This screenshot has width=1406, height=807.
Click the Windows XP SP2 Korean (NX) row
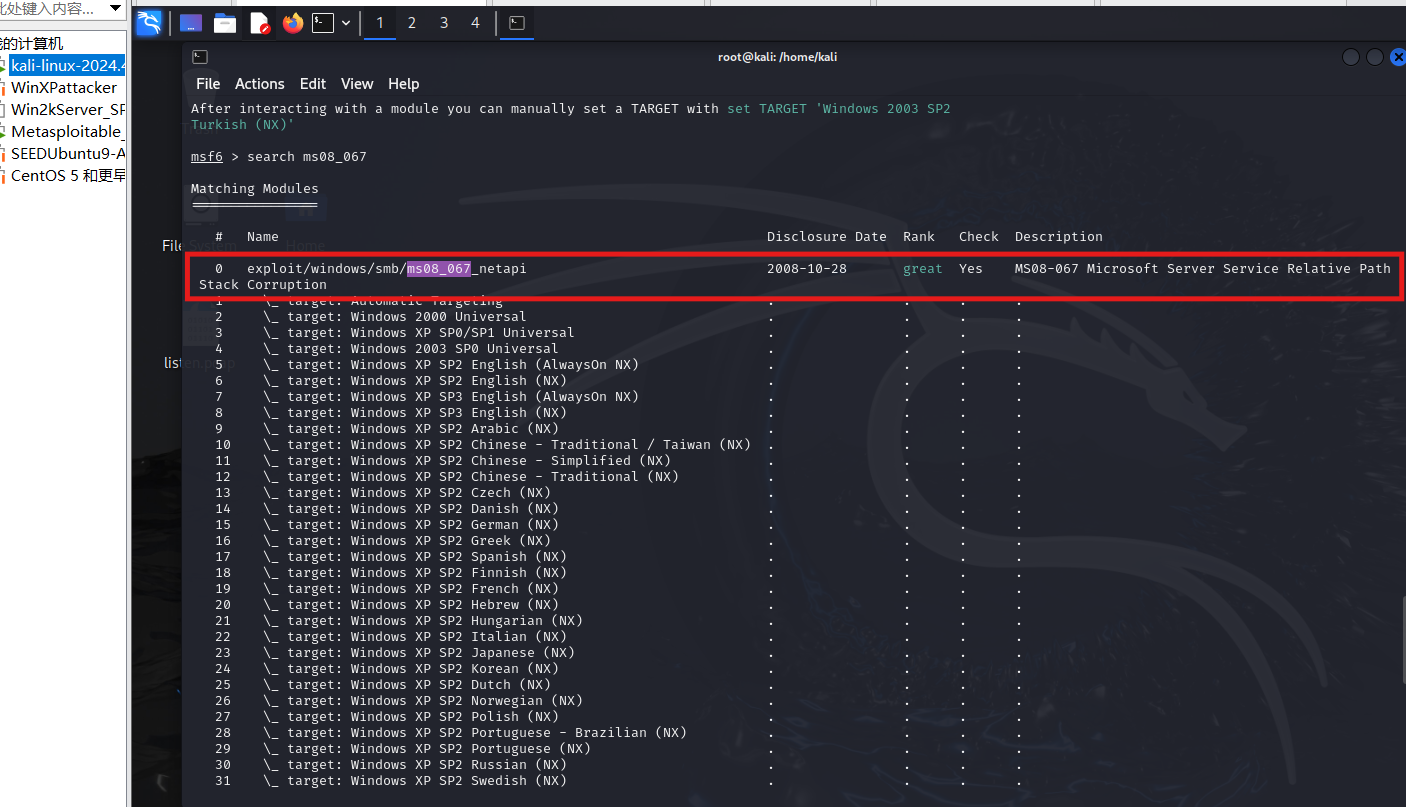click(x=387, y=668)
